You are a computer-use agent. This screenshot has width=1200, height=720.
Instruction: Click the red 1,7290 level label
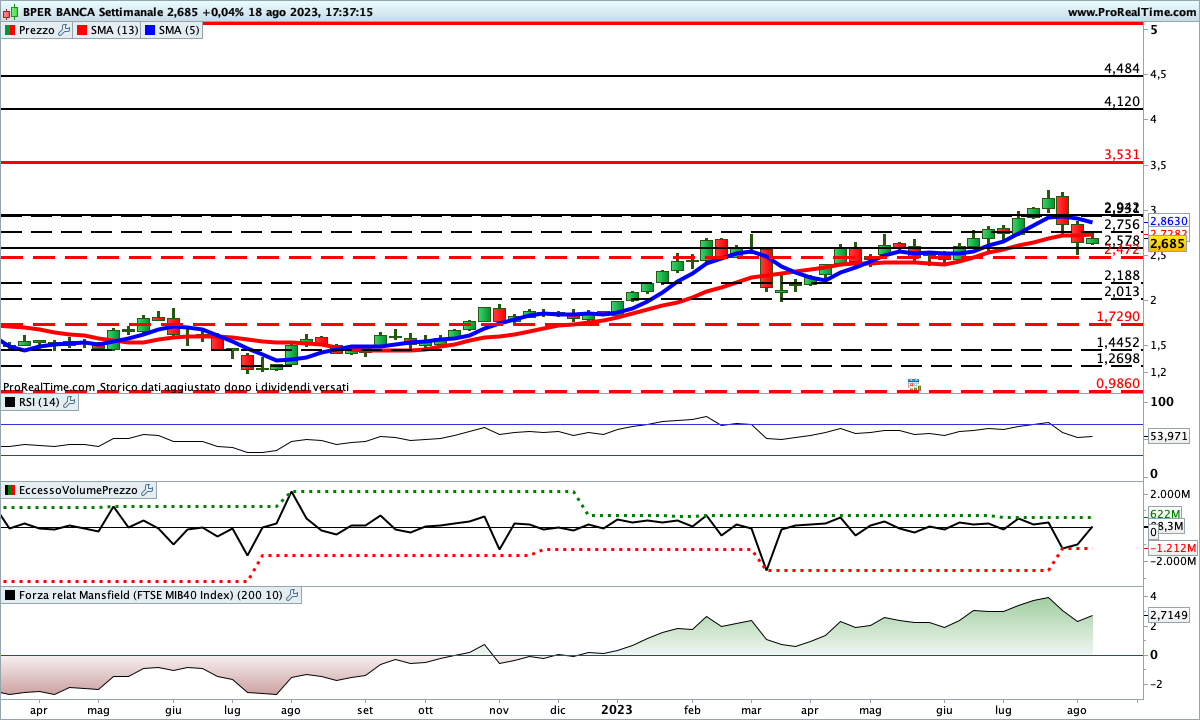(1119, 316)
